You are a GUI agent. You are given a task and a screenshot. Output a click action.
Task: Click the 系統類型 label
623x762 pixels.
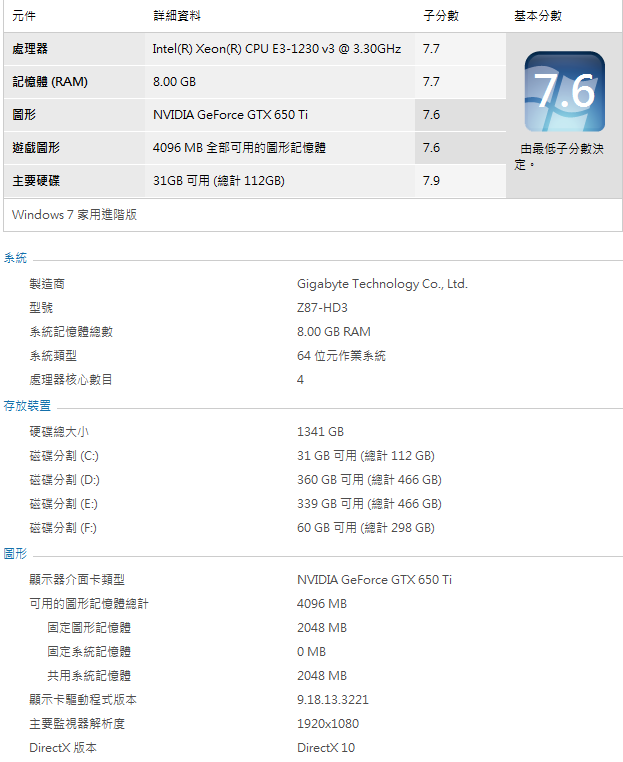(x=53, y=356)
